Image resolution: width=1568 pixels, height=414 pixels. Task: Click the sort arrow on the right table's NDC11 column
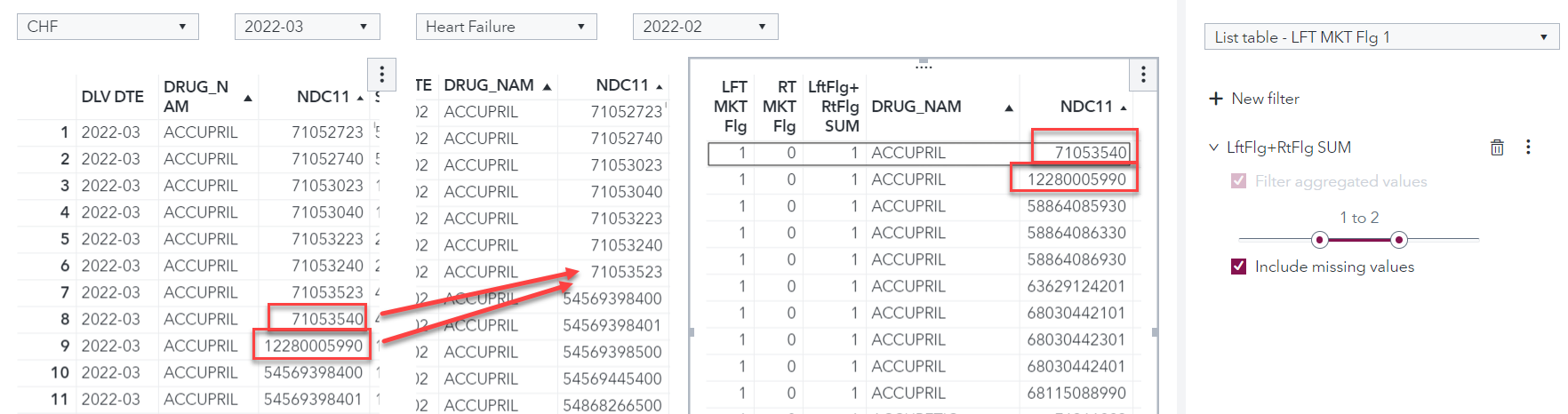pyautogui.click(x=1124, y=108)
